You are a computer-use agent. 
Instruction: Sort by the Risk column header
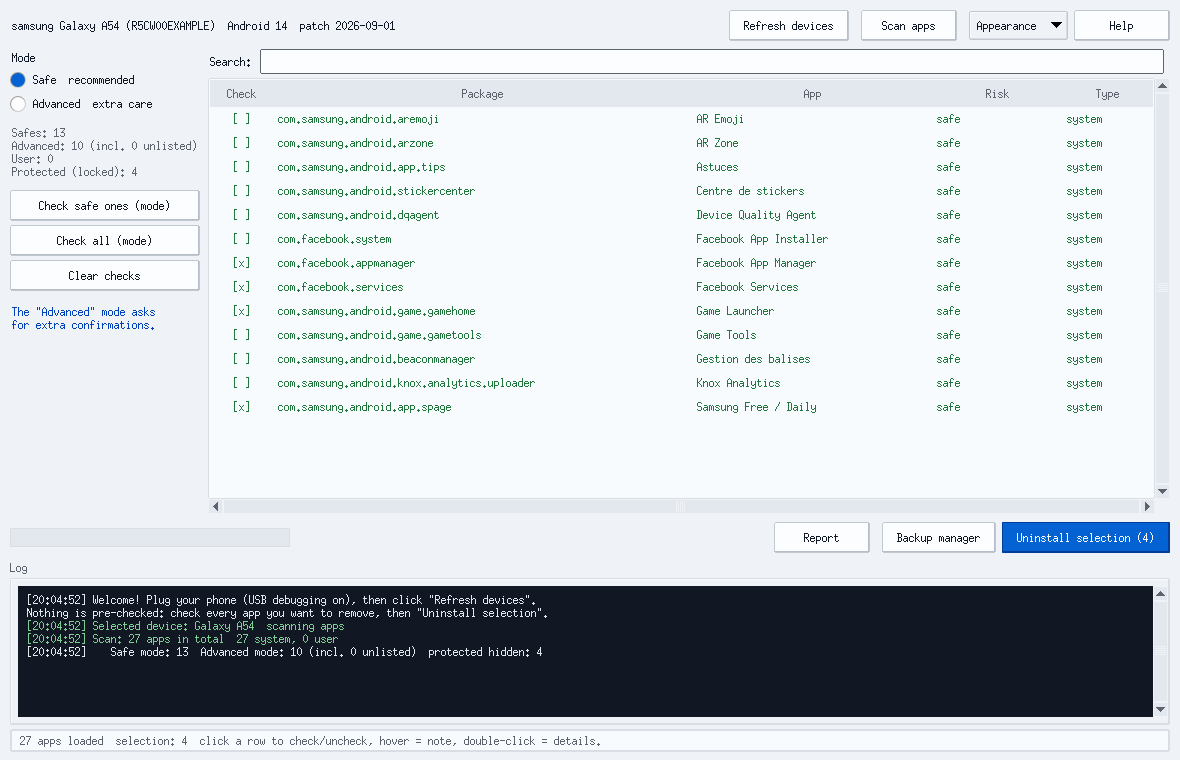coord(996,94)
